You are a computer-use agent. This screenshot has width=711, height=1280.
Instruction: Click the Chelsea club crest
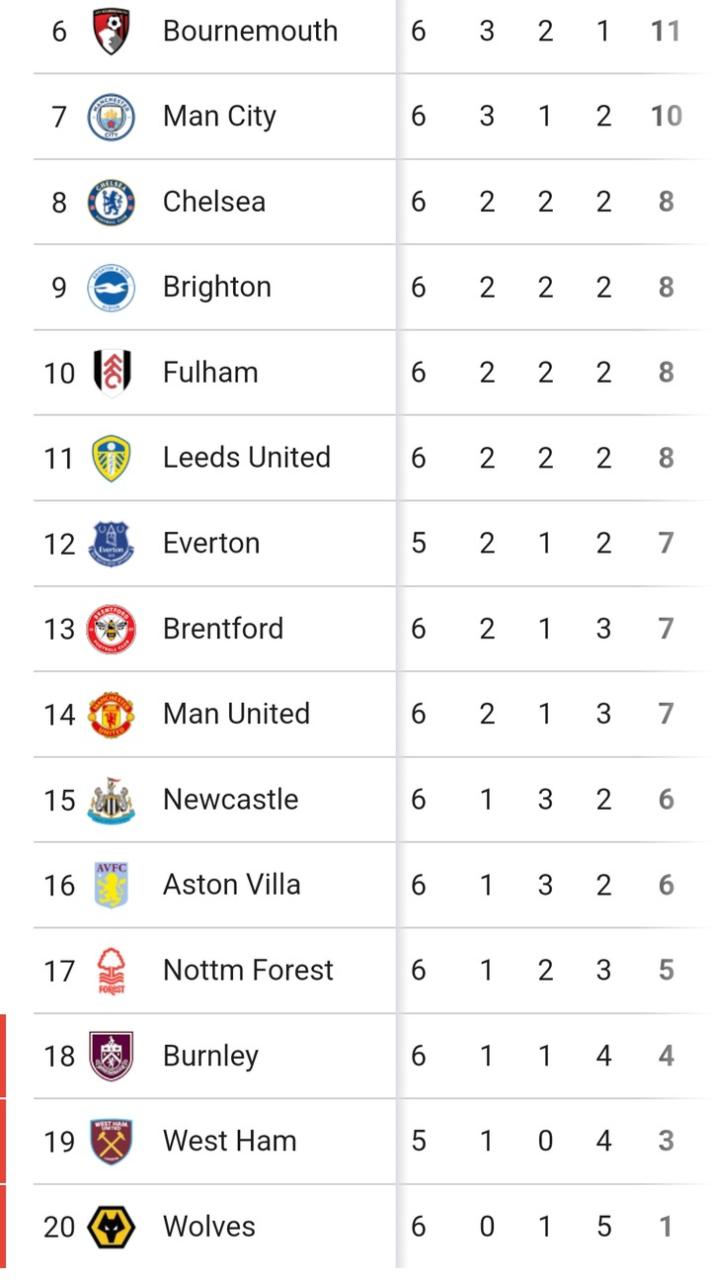tap(111, 202)
